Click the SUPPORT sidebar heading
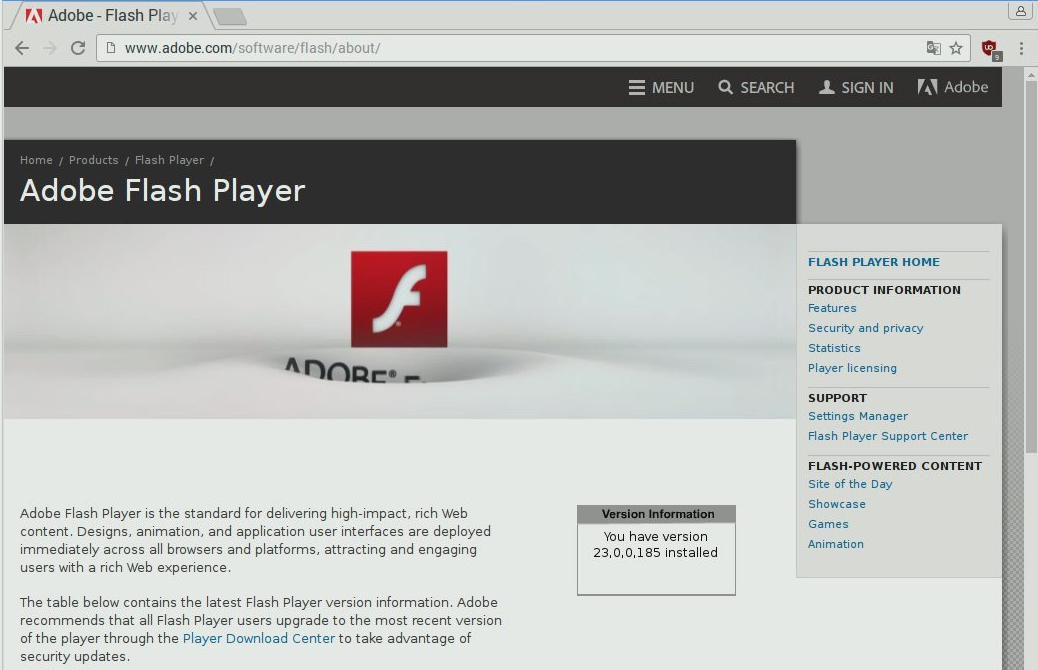This screenshot has height=670, width=1038. (837, 399)
